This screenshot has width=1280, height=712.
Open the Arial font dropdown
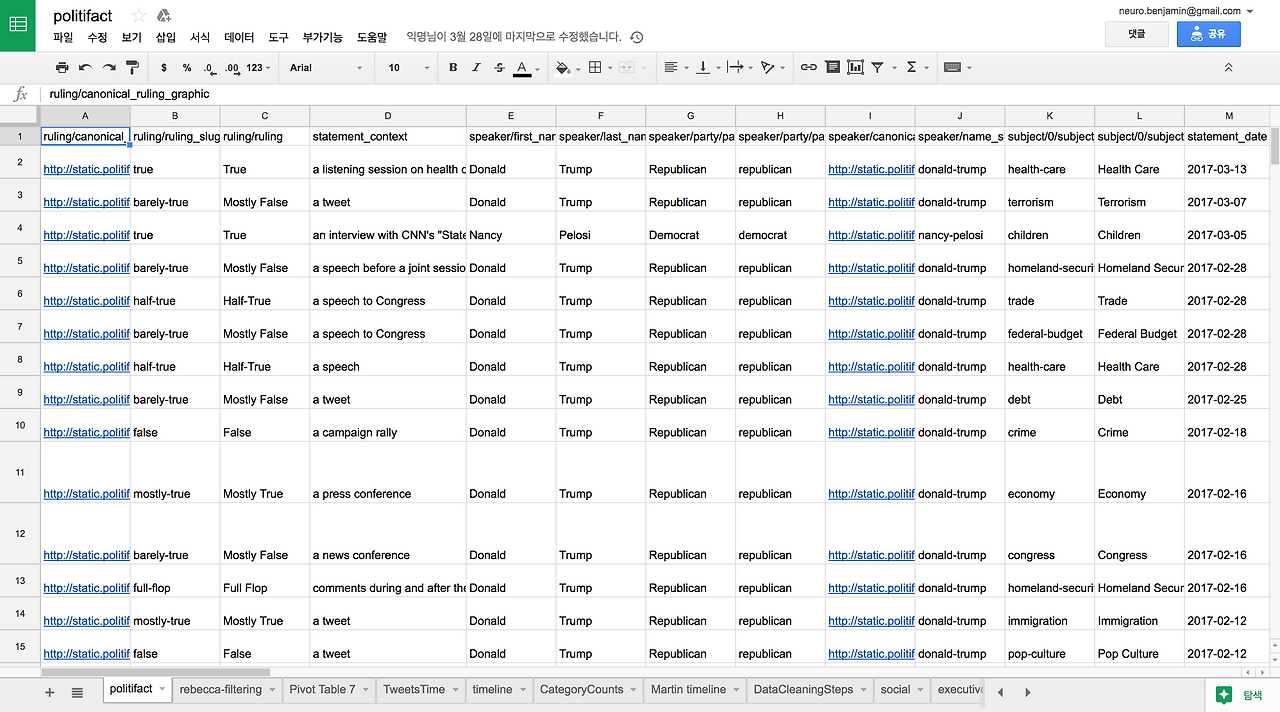tap(326, 67)
